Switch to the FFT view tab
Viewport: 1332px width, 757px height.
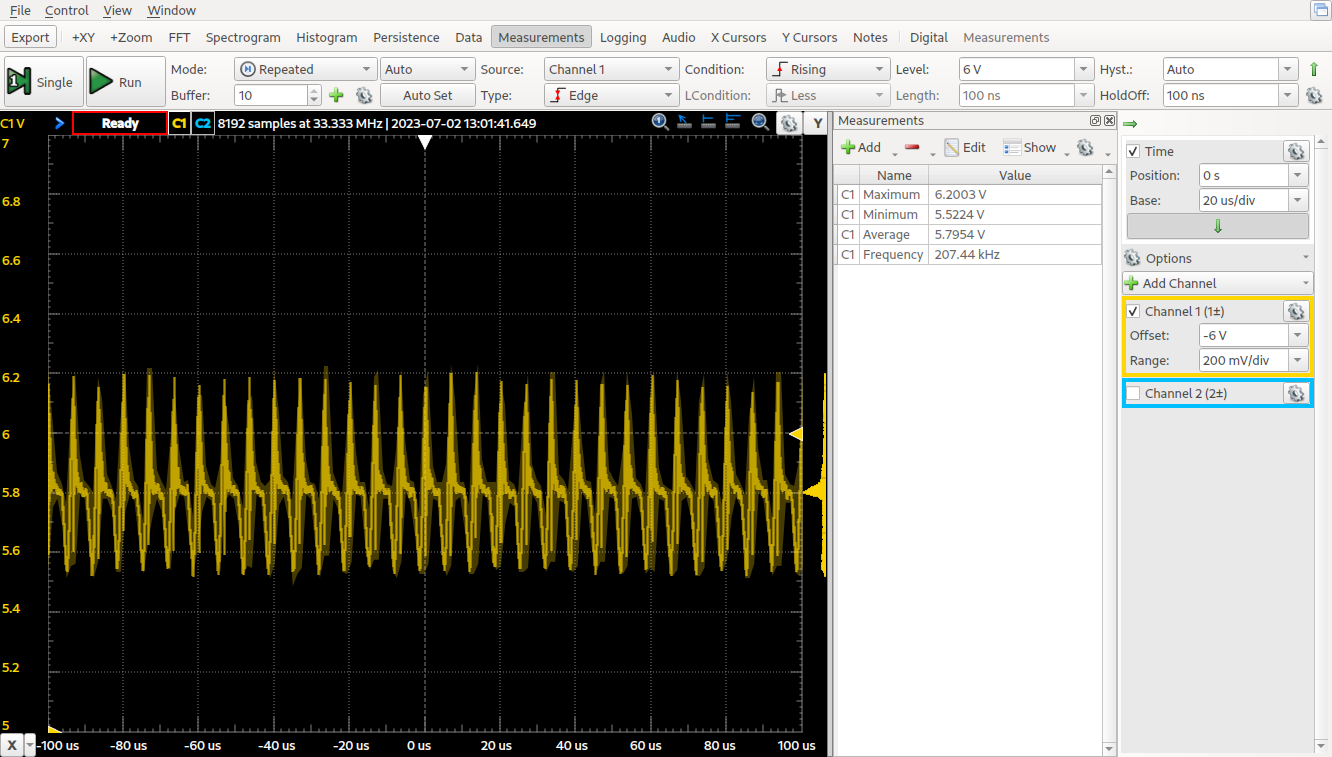point(179,37)
